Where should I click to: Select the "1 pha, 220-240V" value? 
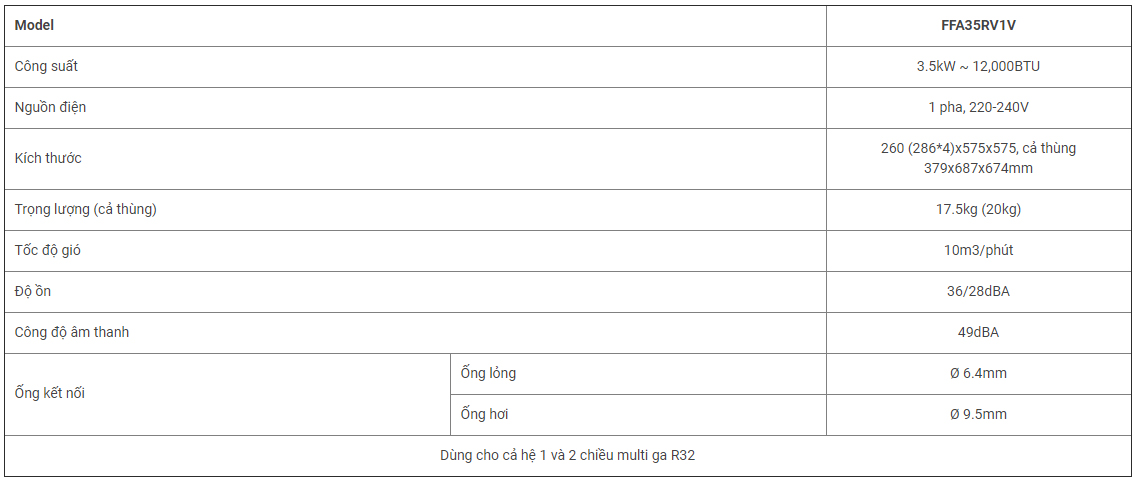click(x=978, y=107)
